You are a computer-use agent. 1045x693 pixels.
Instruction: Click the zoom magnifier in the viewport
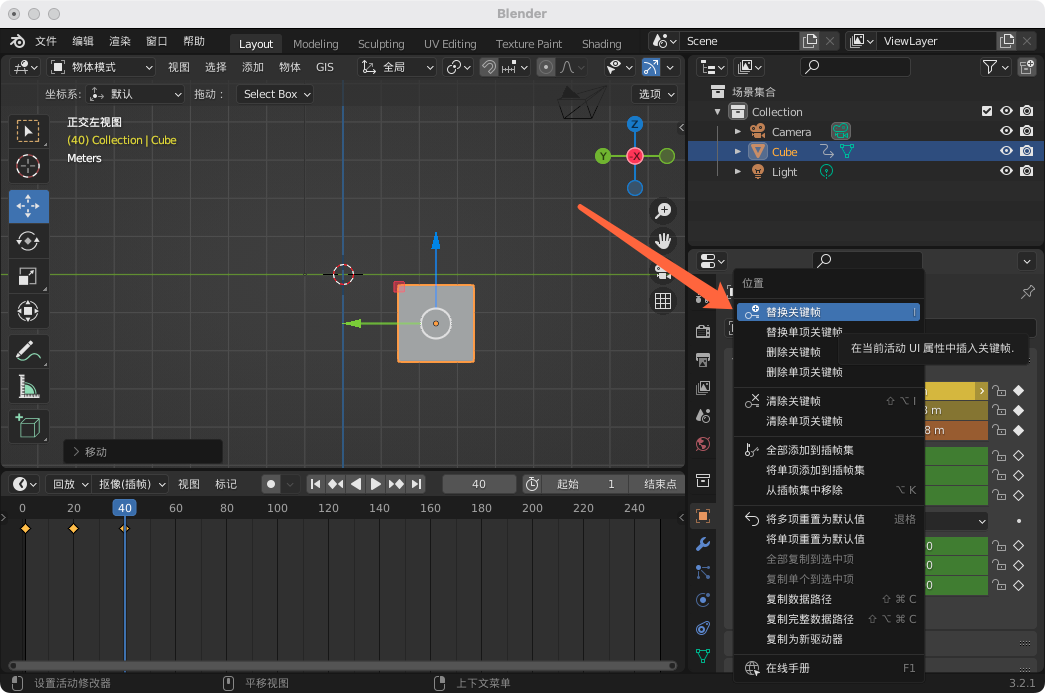coord(662,211)
